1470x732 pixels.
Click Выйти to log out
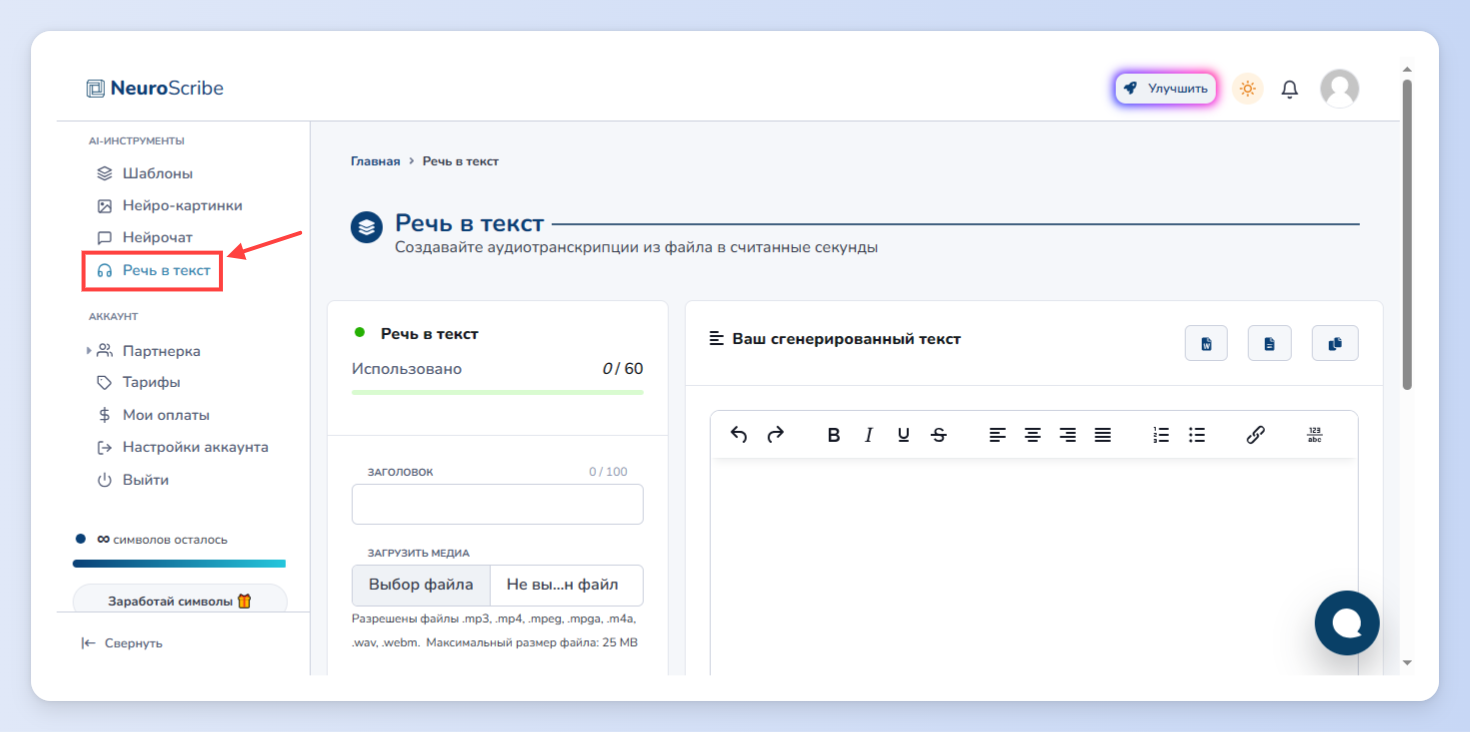tap(133, 480)
